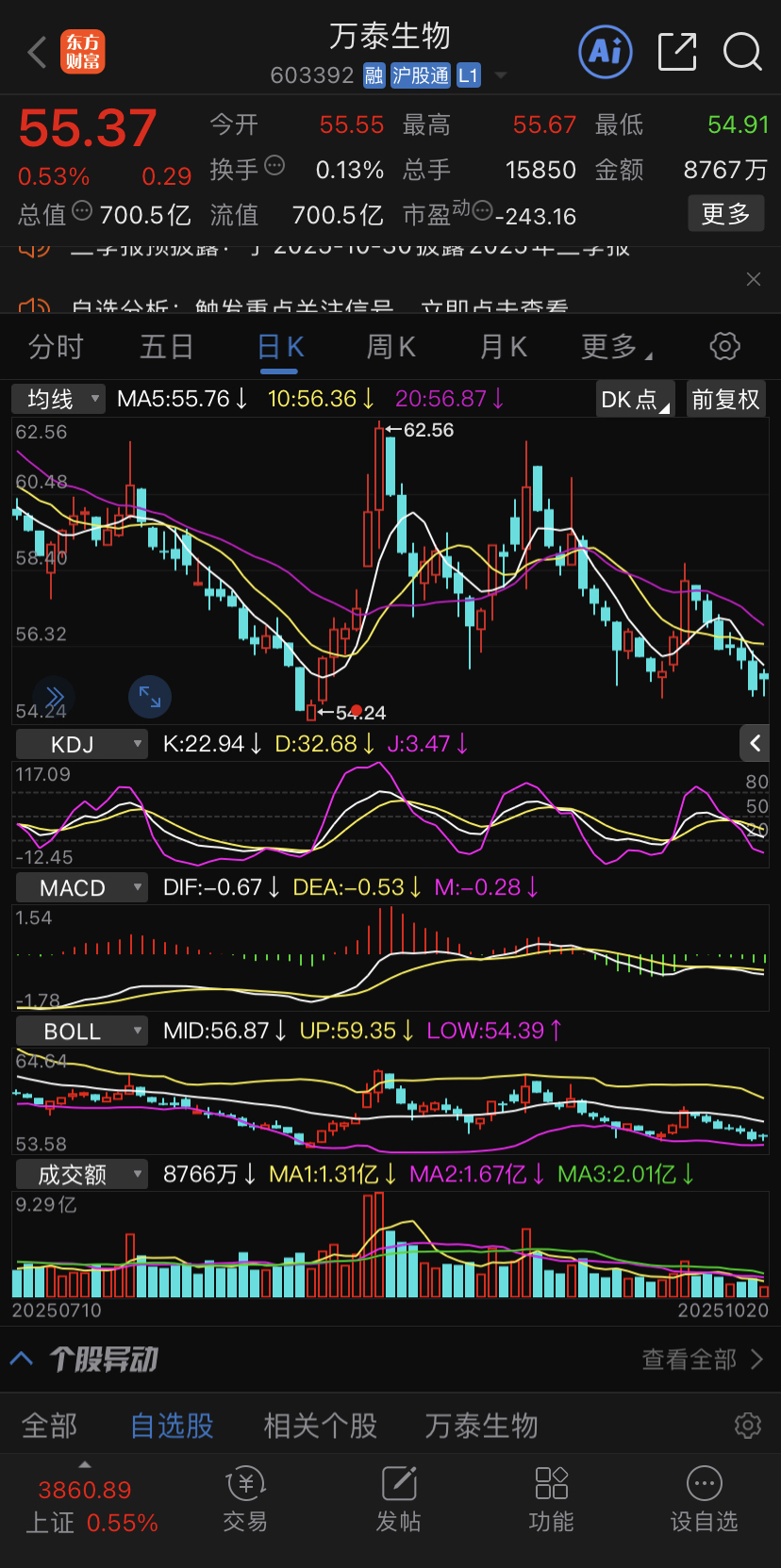The height and width of the screenshot is (1568, 781).
Task: Open the 交易 trade icon
Action: tap(245, 1500)
